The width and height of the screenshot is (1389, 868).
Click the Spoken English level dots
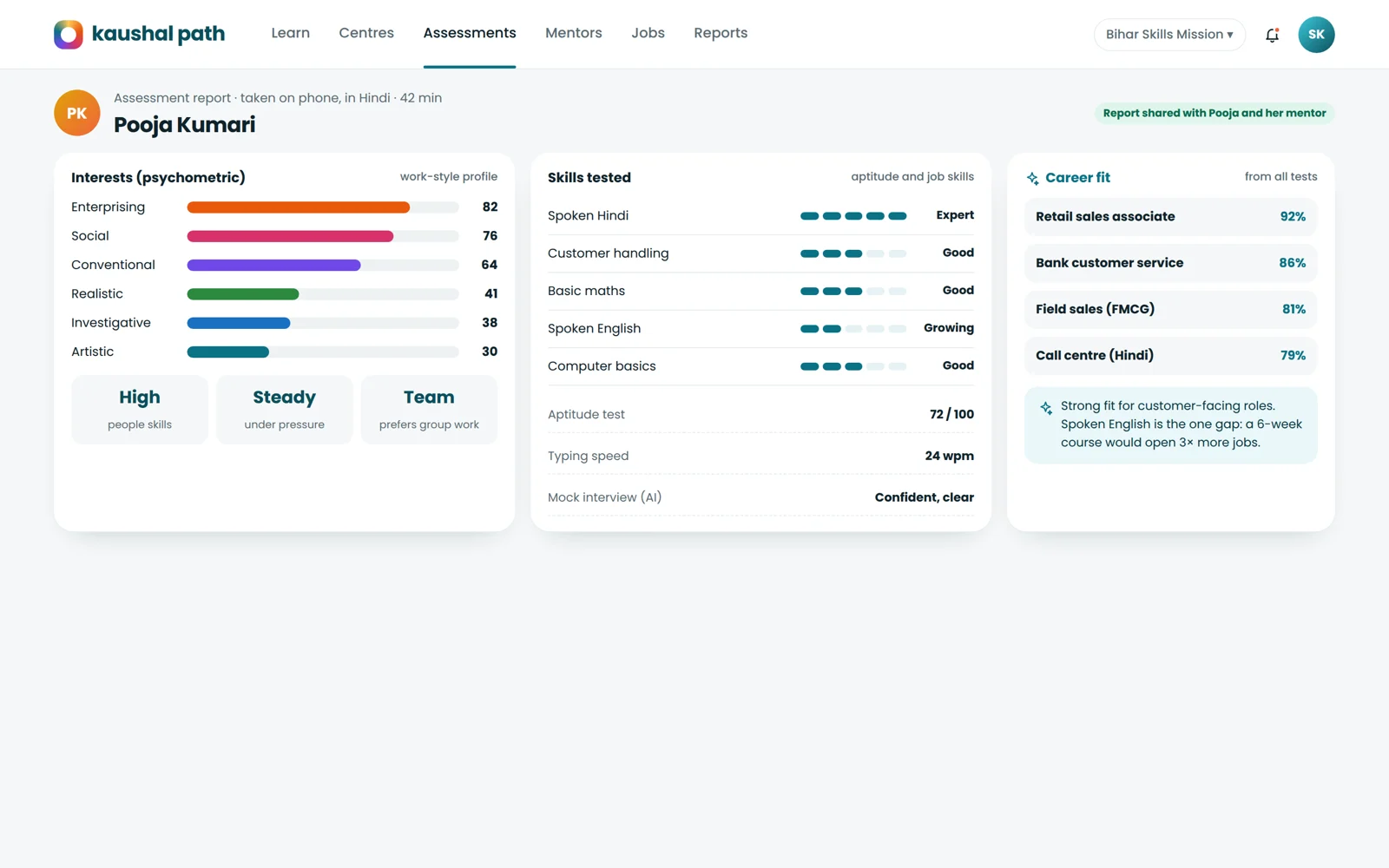pos(853,329)
